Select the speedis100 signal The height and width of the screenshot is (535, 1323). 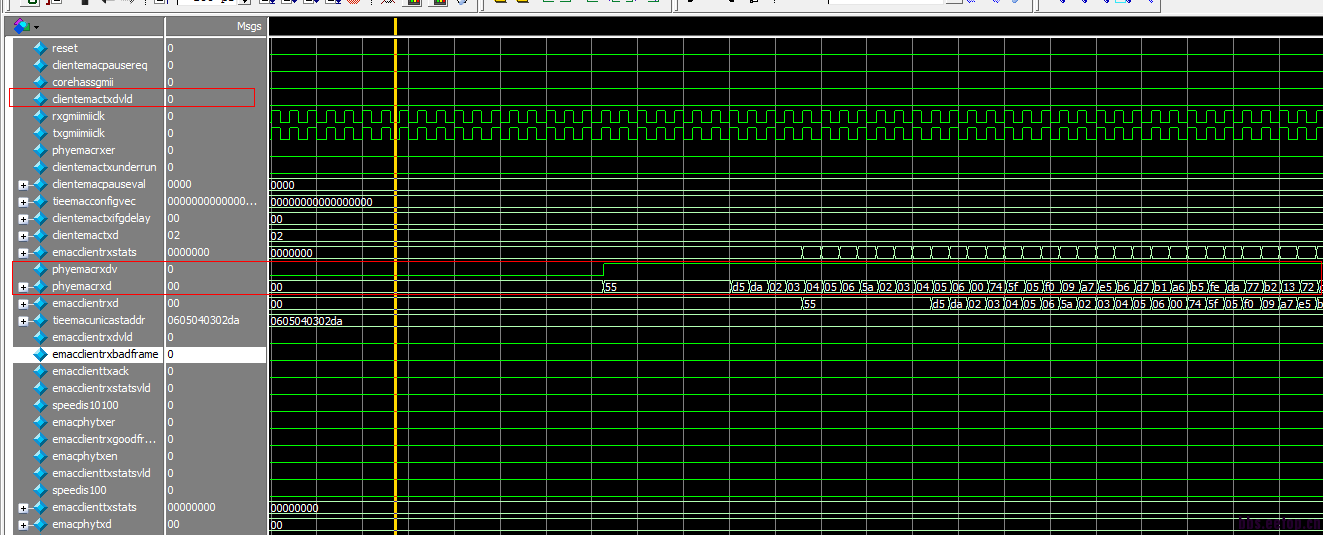(79, 490)
